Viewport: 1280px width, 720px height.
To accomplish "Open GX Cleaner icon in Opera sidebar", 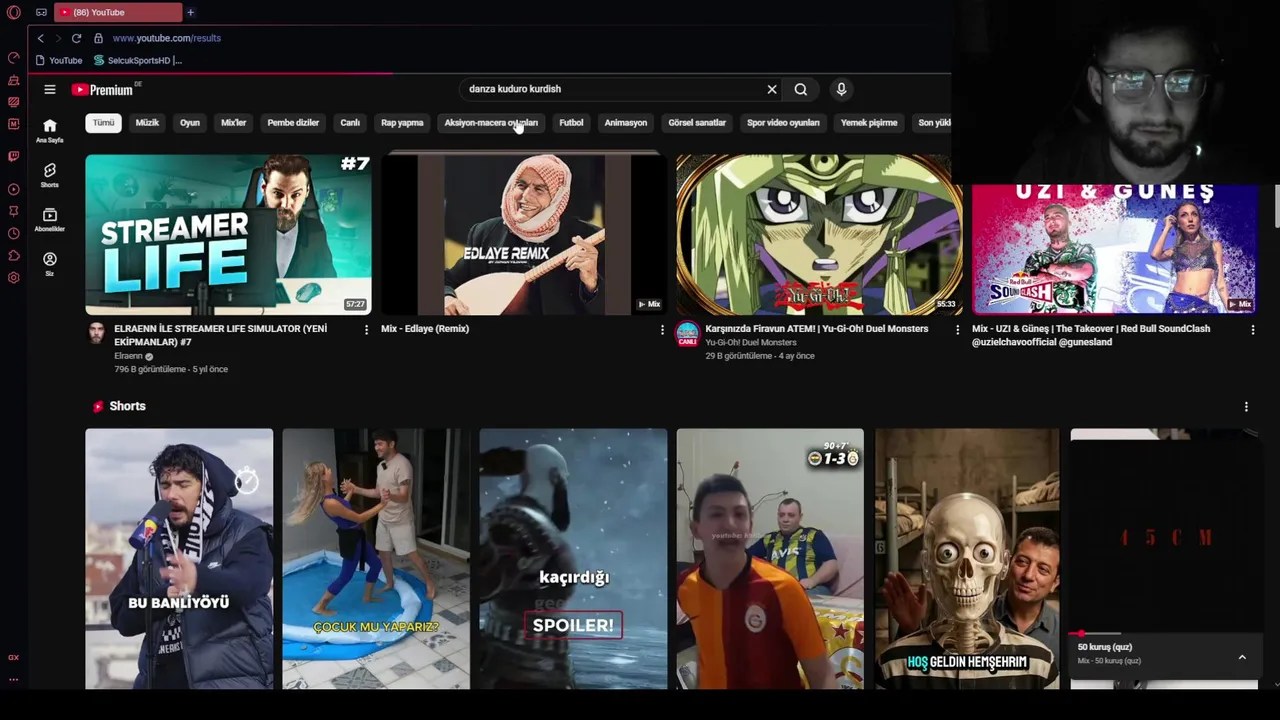I will (x=14, y=80).
